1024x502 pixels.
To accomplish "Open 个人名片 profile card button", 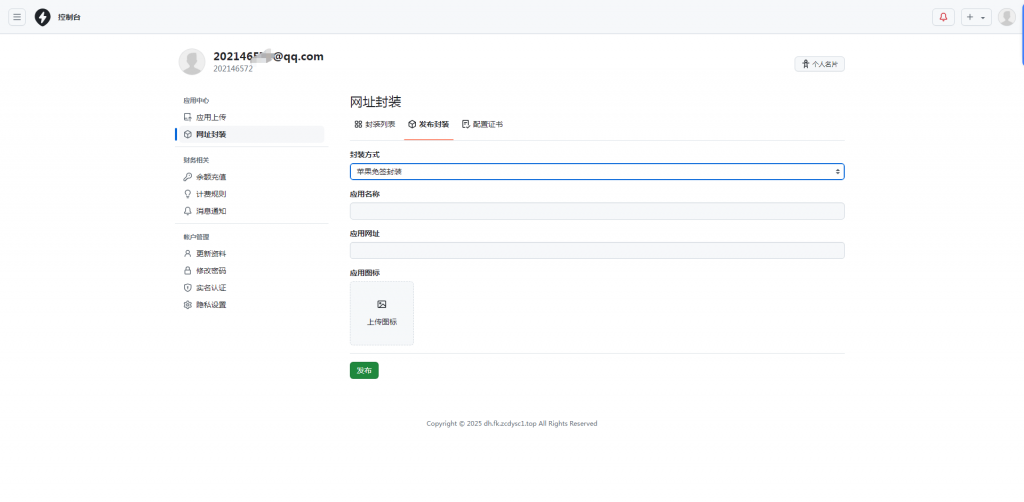I will coord(820,64).
